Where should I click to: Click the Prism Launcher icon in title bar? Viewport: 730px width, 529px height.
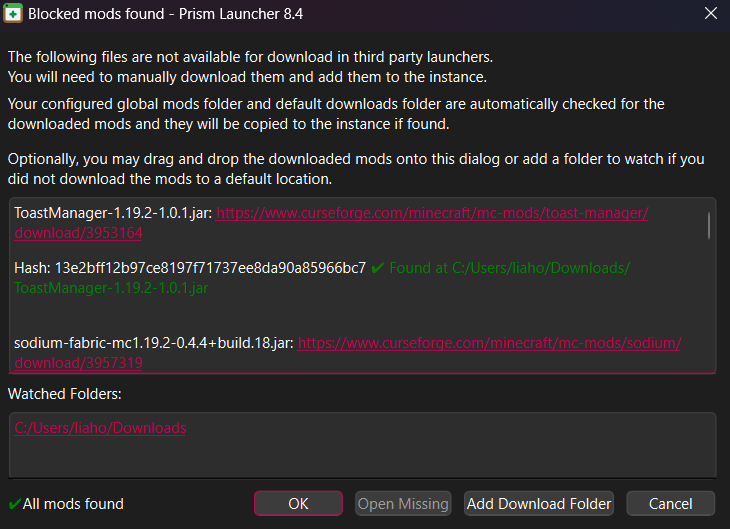click(x=14, y=14)
